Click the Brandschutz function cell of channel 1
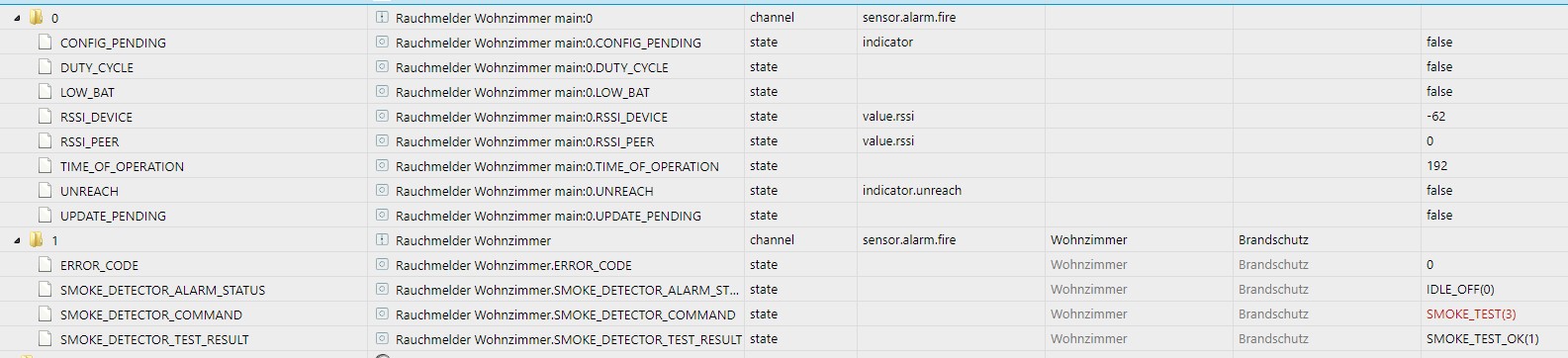The width and height of the screenshot is (1568, 358). point(1273,240)
